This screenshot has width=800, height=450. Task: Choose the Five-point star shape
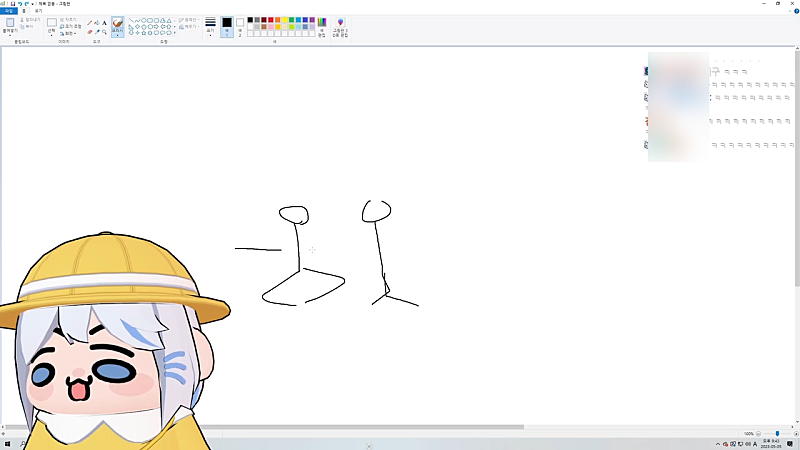[143, 33]
